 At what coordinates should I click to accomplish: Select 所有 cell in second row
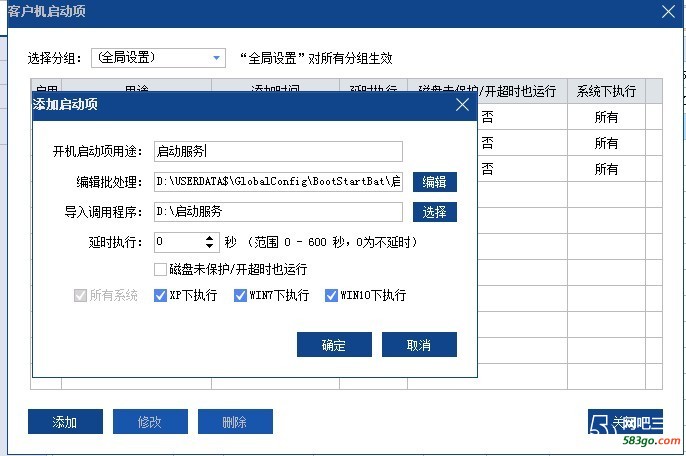click(606, 143)
